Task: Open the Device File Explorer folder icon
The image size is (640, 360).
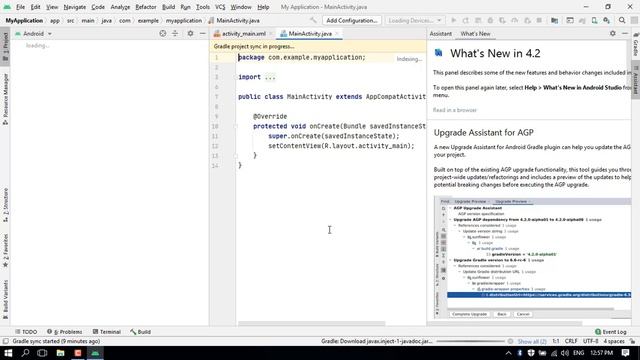Action: click(x=554, y=20)
